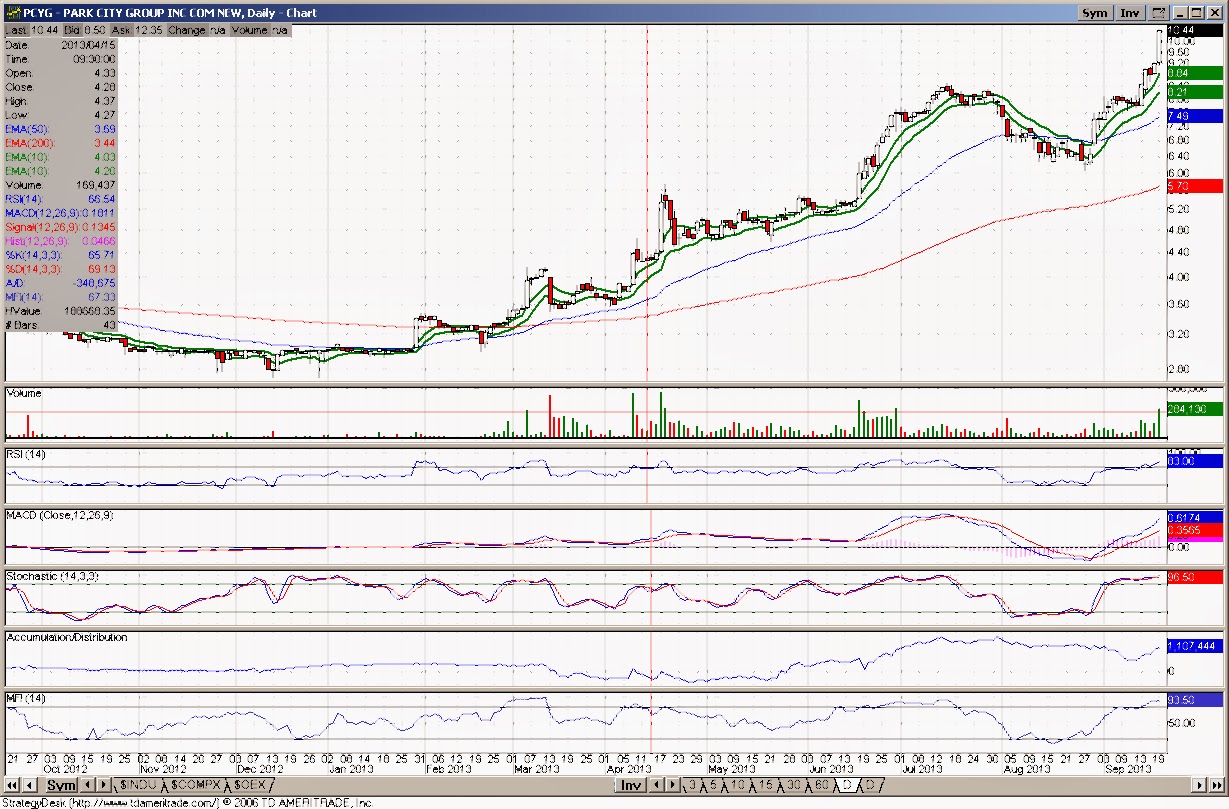Click the Last price field in the quote bar

tap(31, 31)
